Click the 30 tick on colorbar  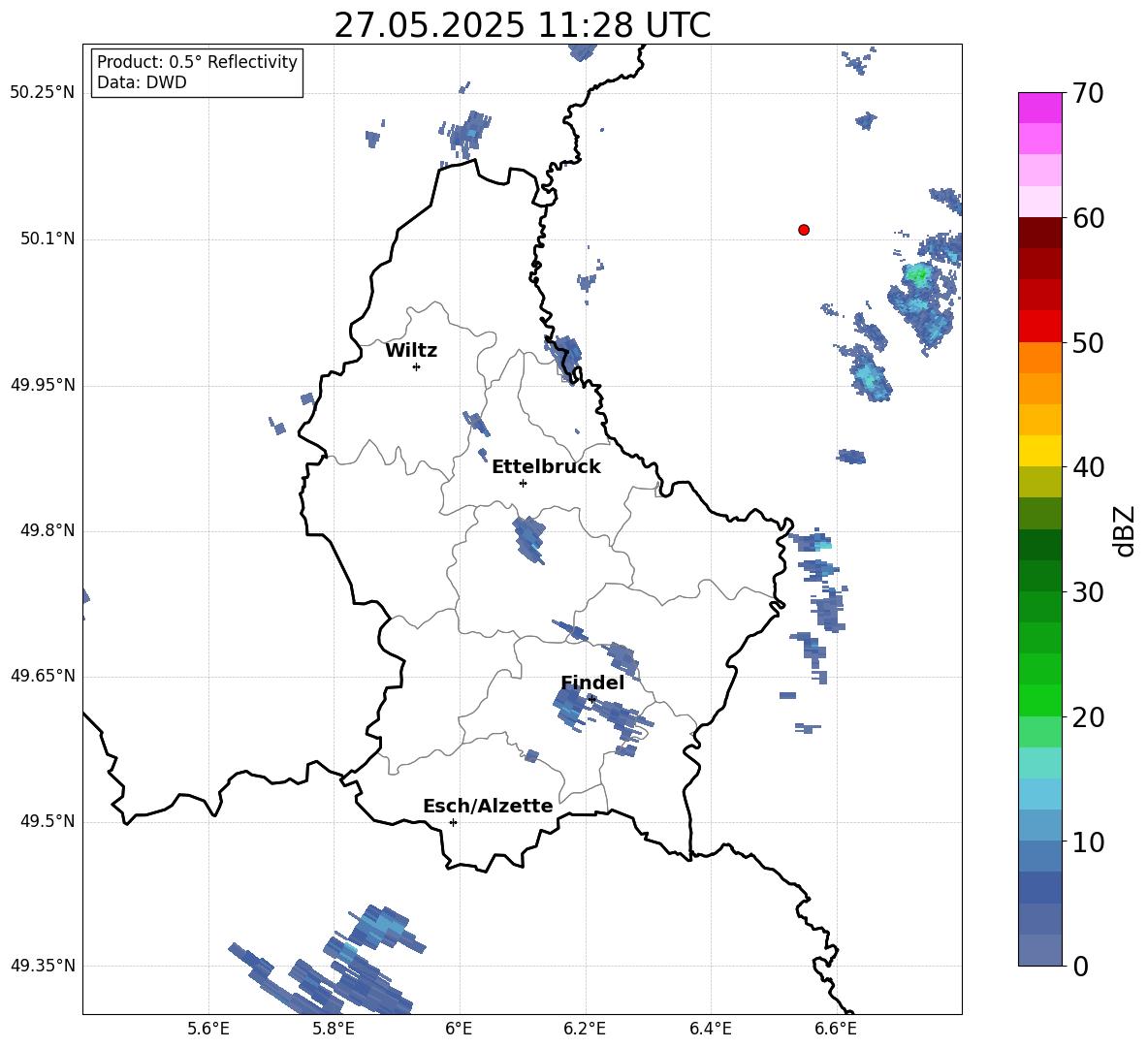(1088, 592)
